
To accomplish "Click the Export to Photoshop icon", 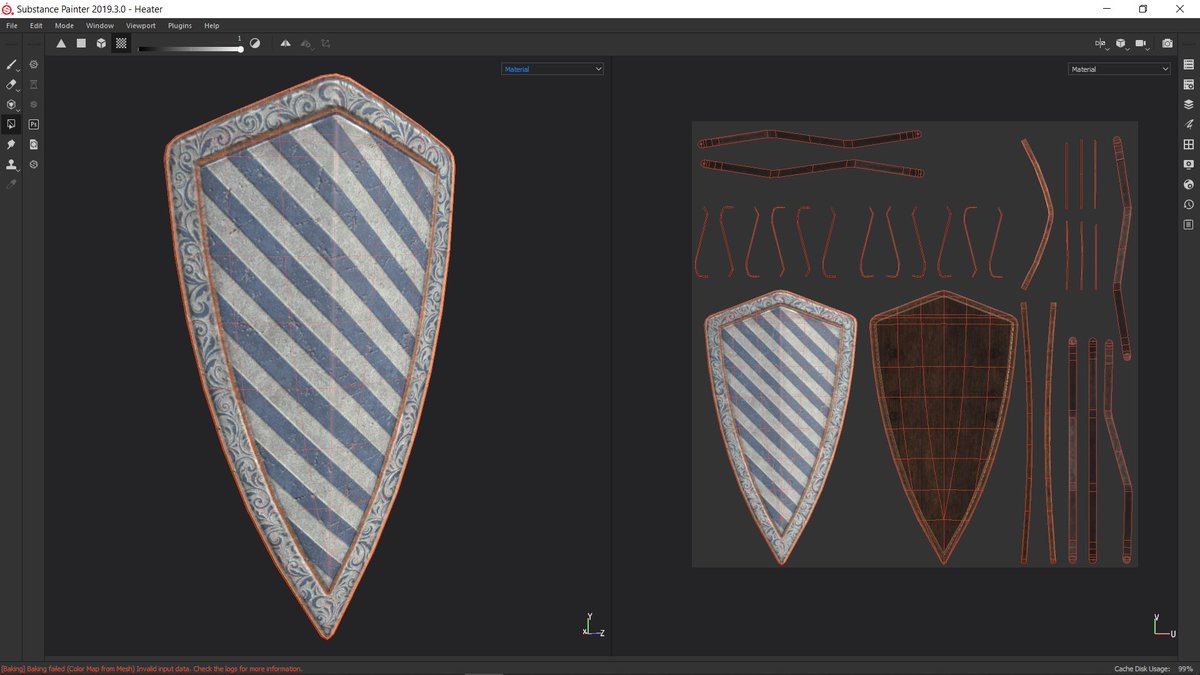I will click(x=33, y=124).
